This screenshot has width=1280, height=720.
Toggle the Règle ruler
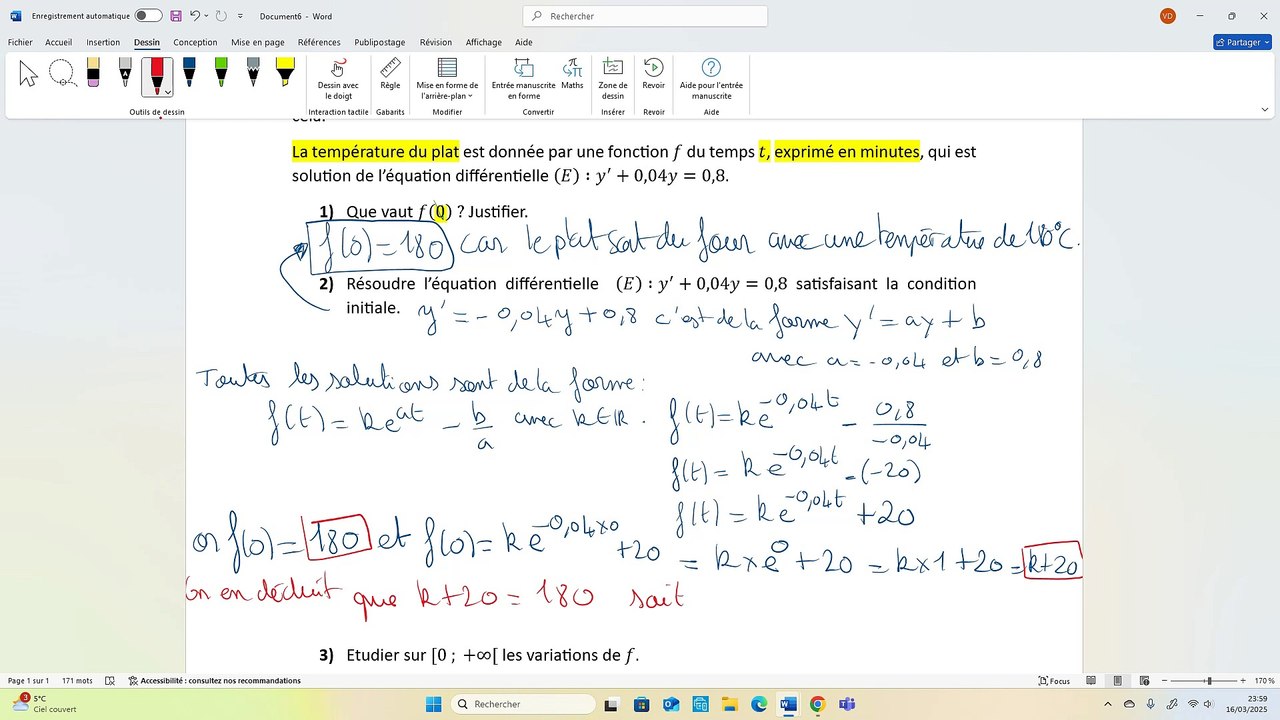tap(390, 74)
